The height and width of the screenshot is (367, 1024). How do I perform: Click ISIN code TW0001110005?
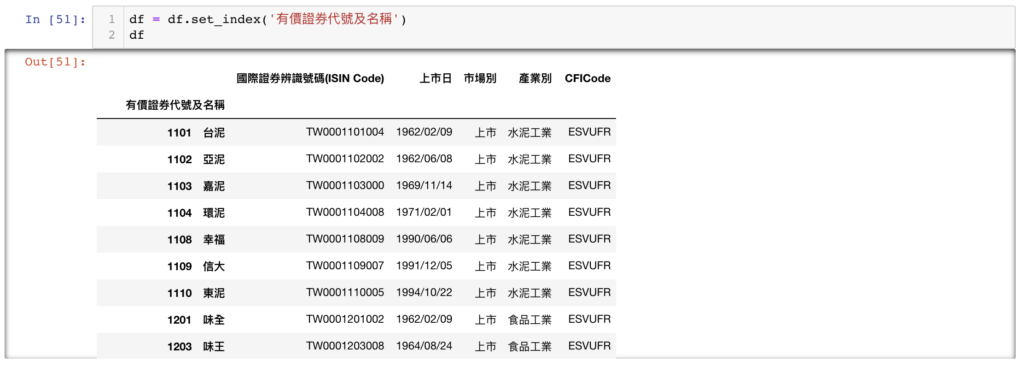pyautogui.click(x=345, y=293)
